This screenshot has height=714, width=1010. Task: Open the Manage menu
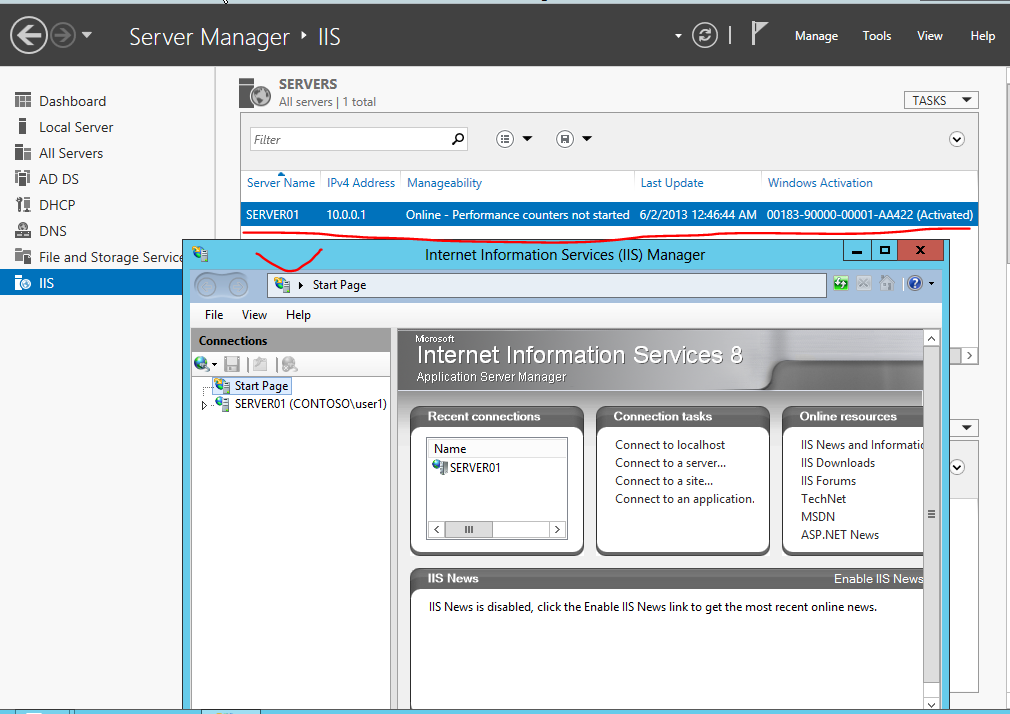click(x=816, y=36)
